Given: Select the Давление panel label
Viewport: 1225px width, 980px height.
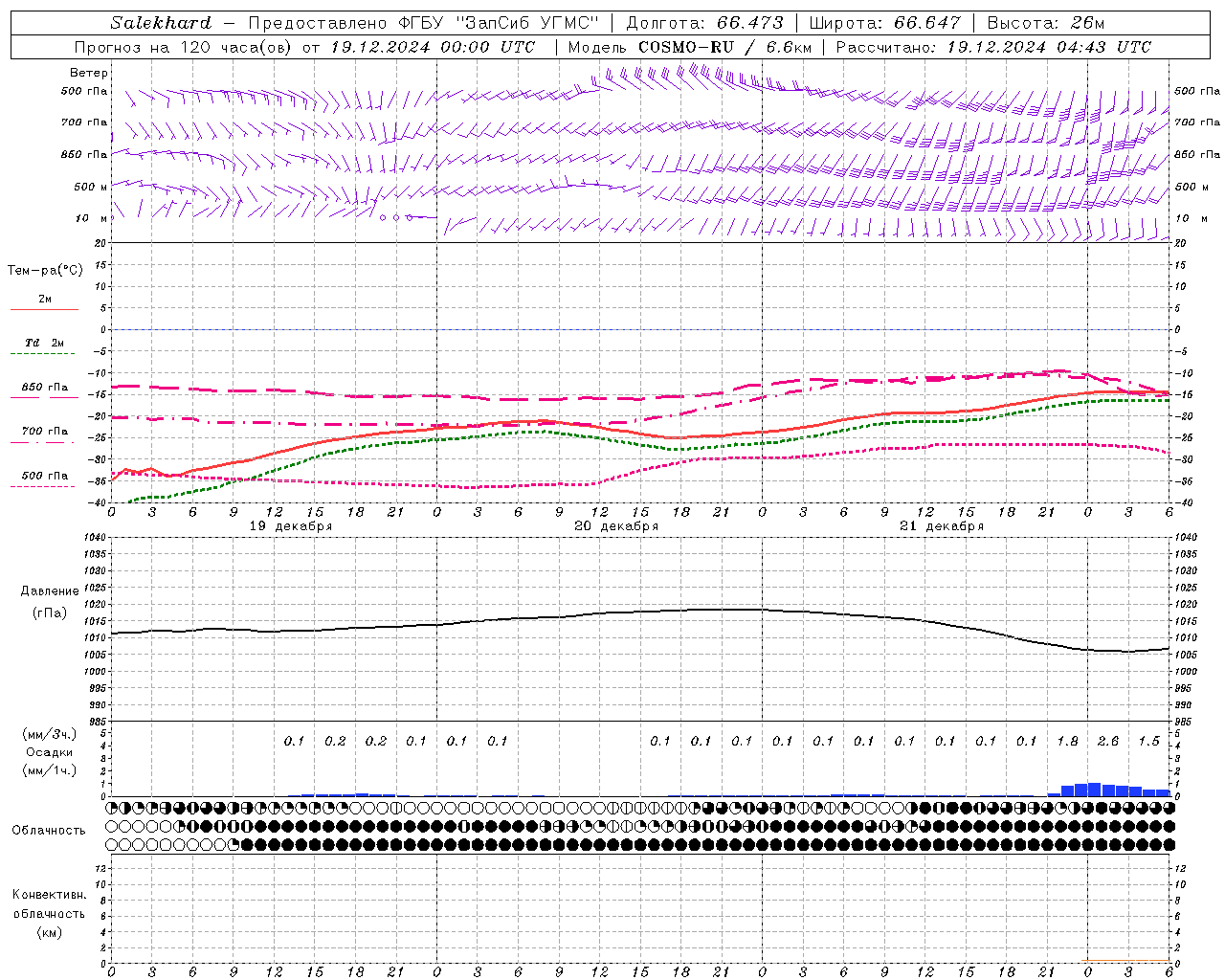Looking at the screenshot, I should [x=50, y=591].
